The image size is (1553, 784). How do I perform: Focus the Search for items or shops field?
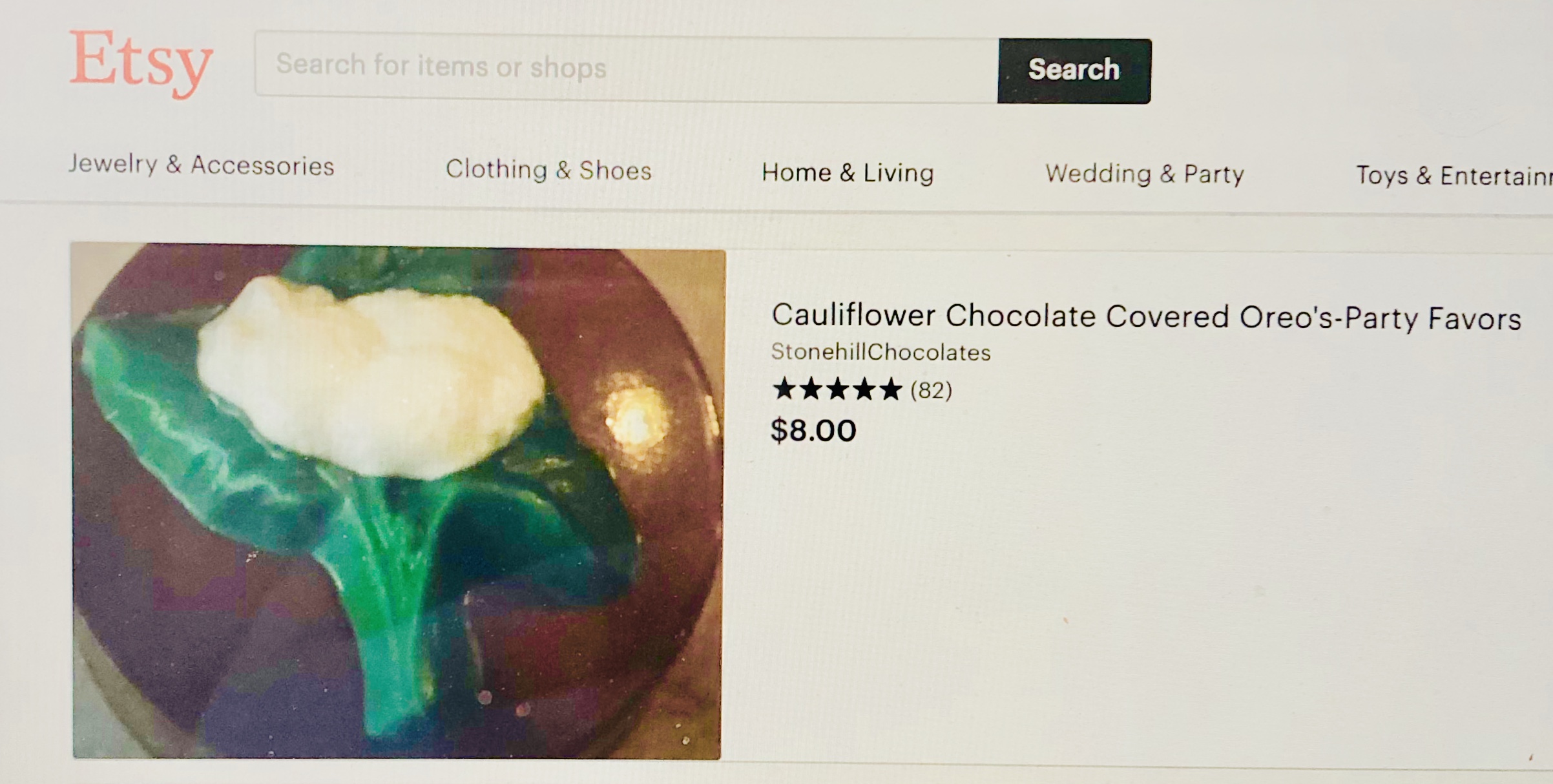coord(627,67)
